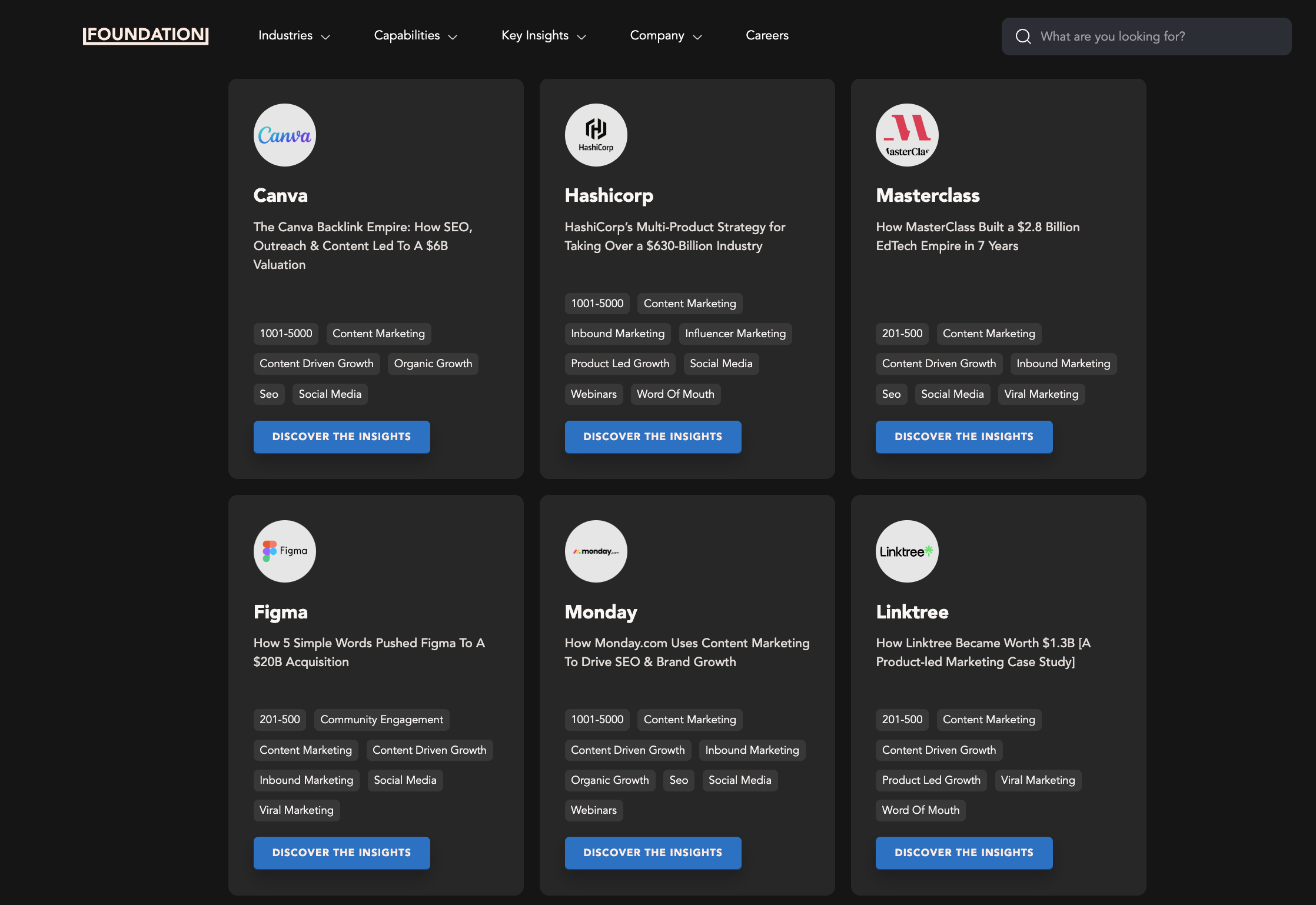Click 'How Linktree Became Worth $1.3B' text
This screenshot has height=905, width=1316.
[983, 653]
